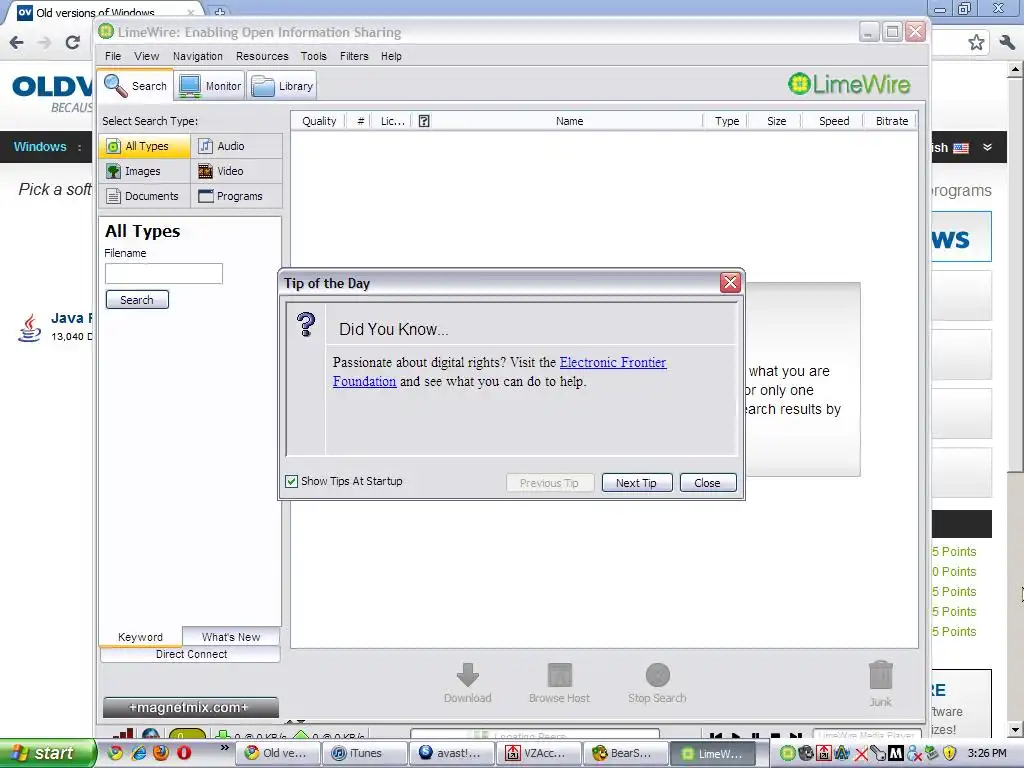Sort results by Speed column
This screenshot has height=768, width=1024.
click(x=834, y=121)
